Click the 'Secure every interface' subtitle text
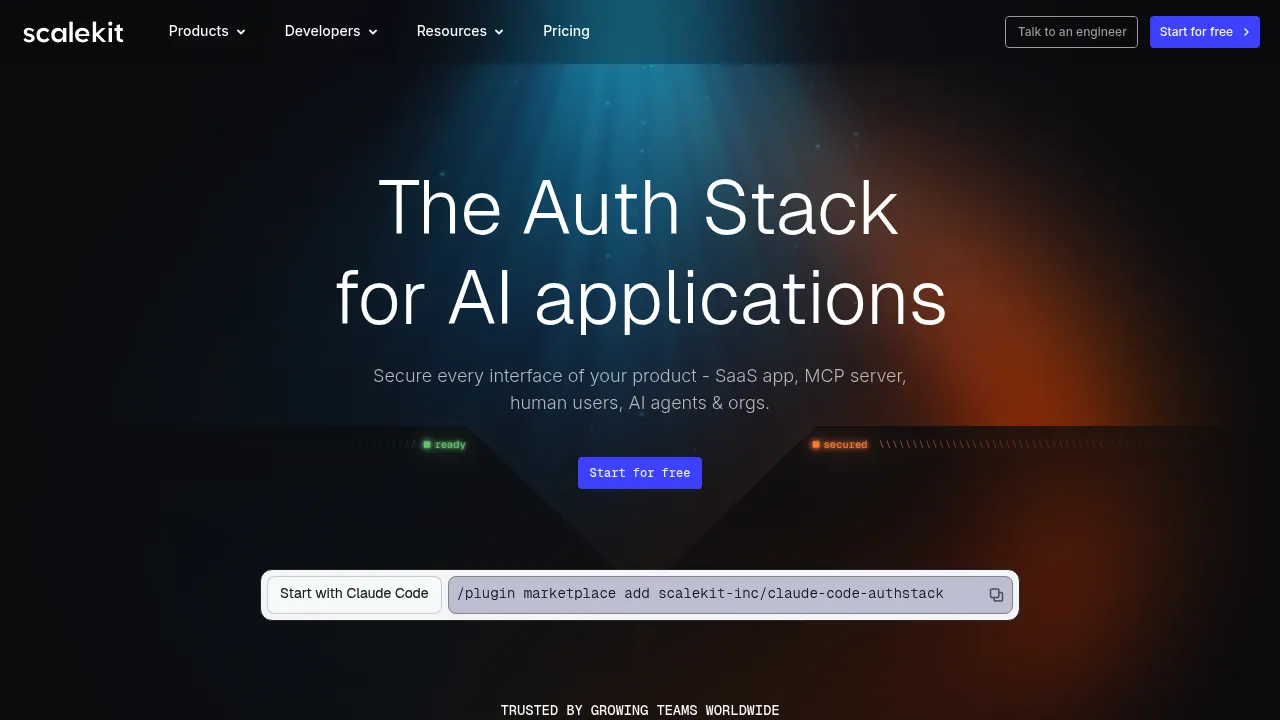This screenshot has width=1280, height=720. click(640, 390)
